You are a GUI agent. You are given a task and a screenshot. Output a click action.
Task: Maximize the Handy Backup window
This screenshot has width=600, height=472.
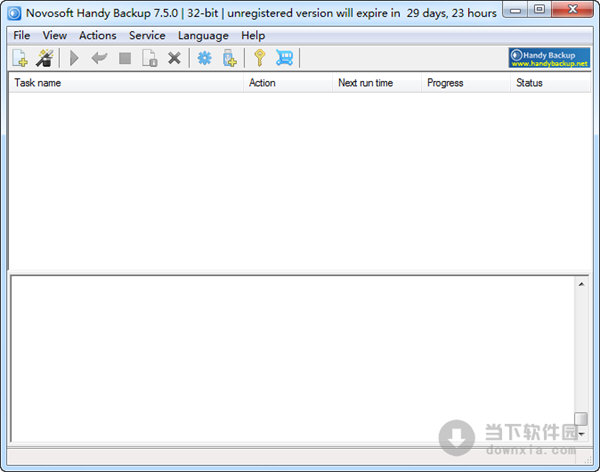tap(540, 9)
